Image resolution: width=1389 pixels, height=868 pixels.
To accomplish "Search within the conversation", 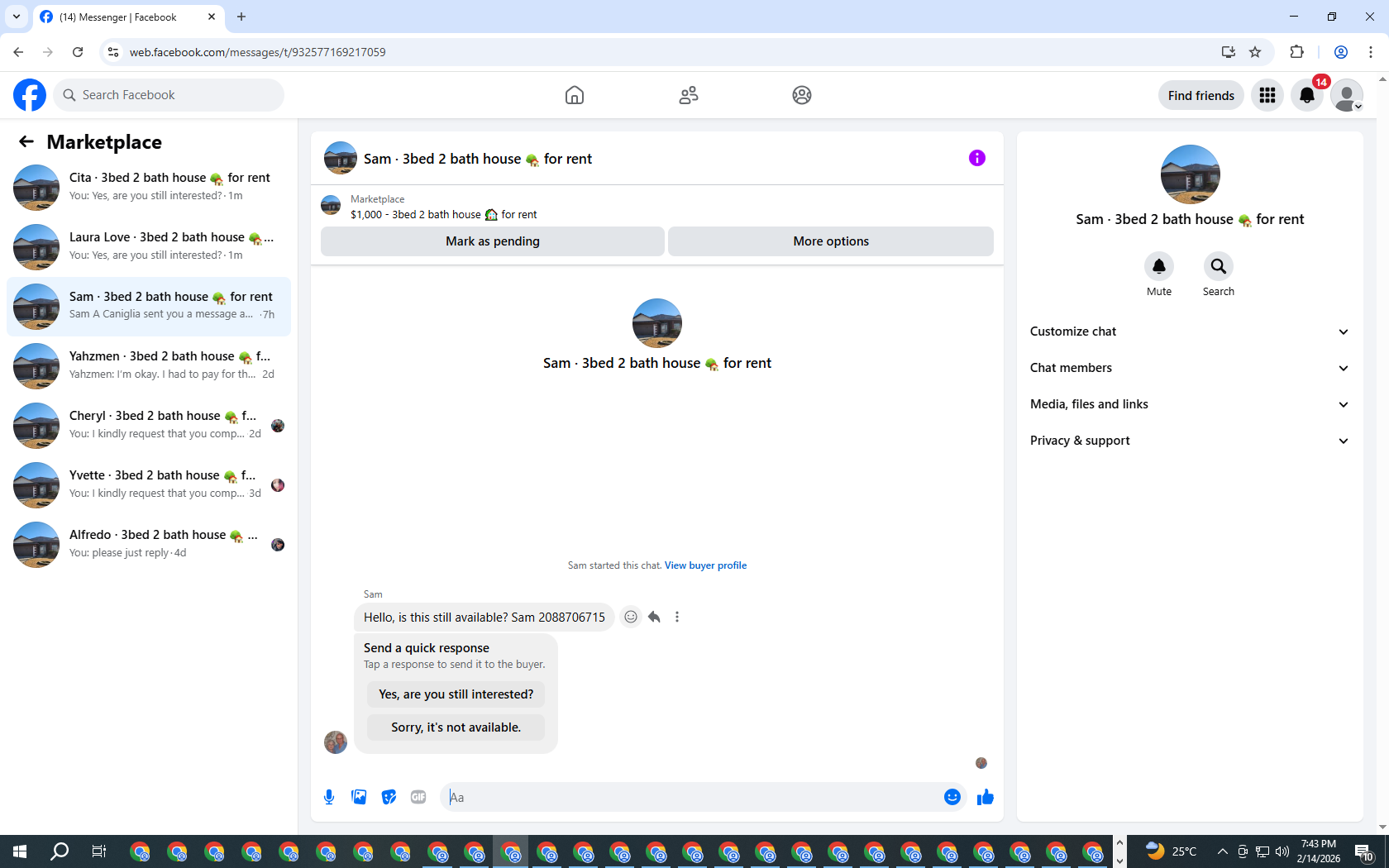I will [x=1219, y=266].
